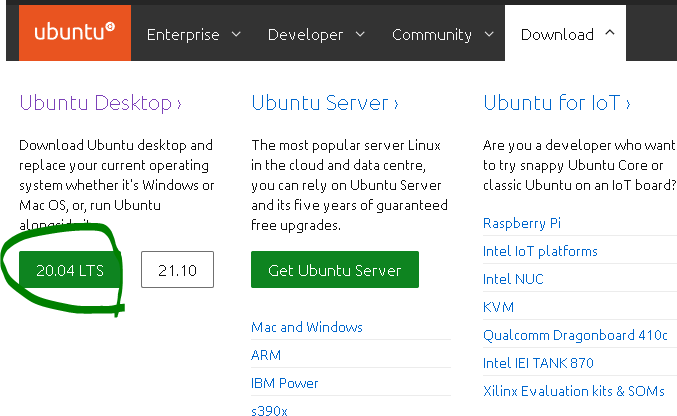Open the Qualcomm Dragonboard 410c link
The width and height of the screenshot is (677, 416).
pyautogui.click(x=576, y=335)
